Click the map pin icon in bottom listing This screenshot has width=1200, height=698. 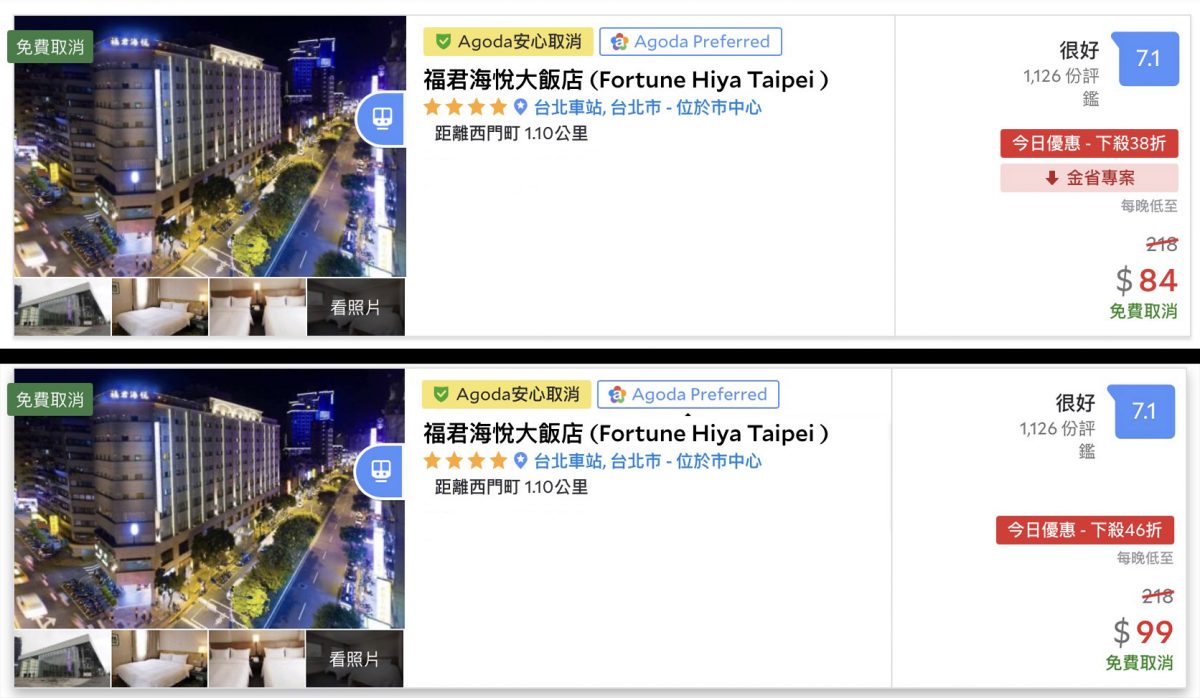[x=520, y=460]
